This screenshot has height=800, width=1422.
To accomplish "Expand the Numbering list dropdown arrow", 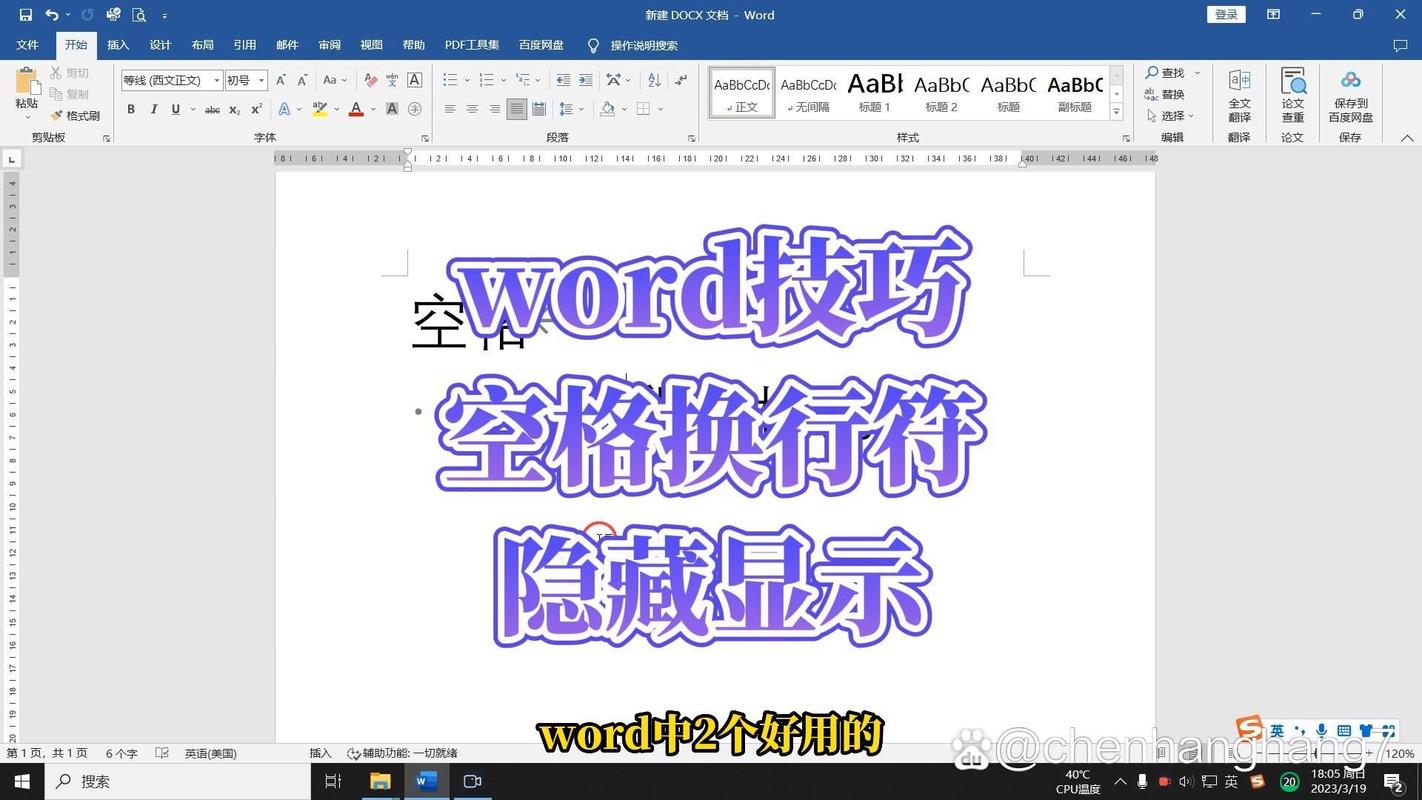I will pyautogui.click(x=503, y=80).
